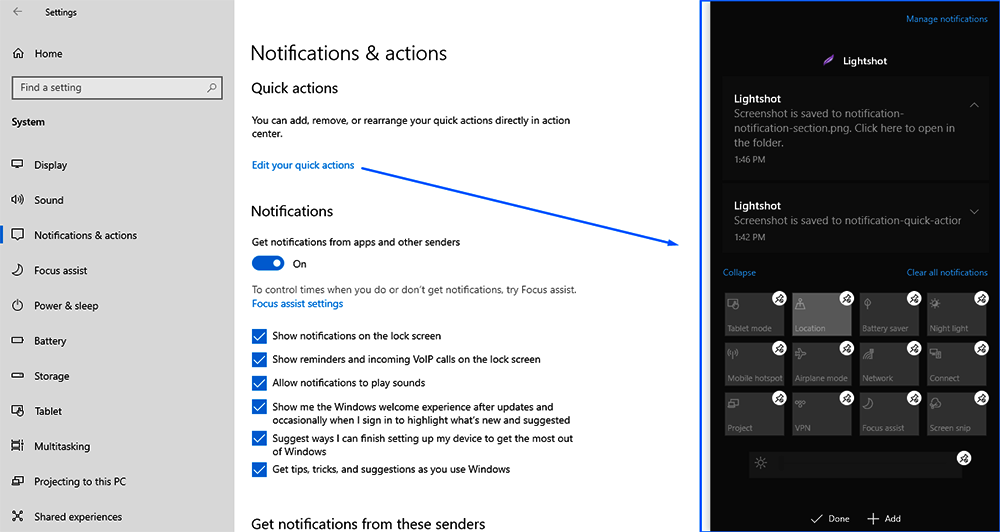Unpin the Screen snip quick action
The image size is (1000, 532).
tap(982, 398)
